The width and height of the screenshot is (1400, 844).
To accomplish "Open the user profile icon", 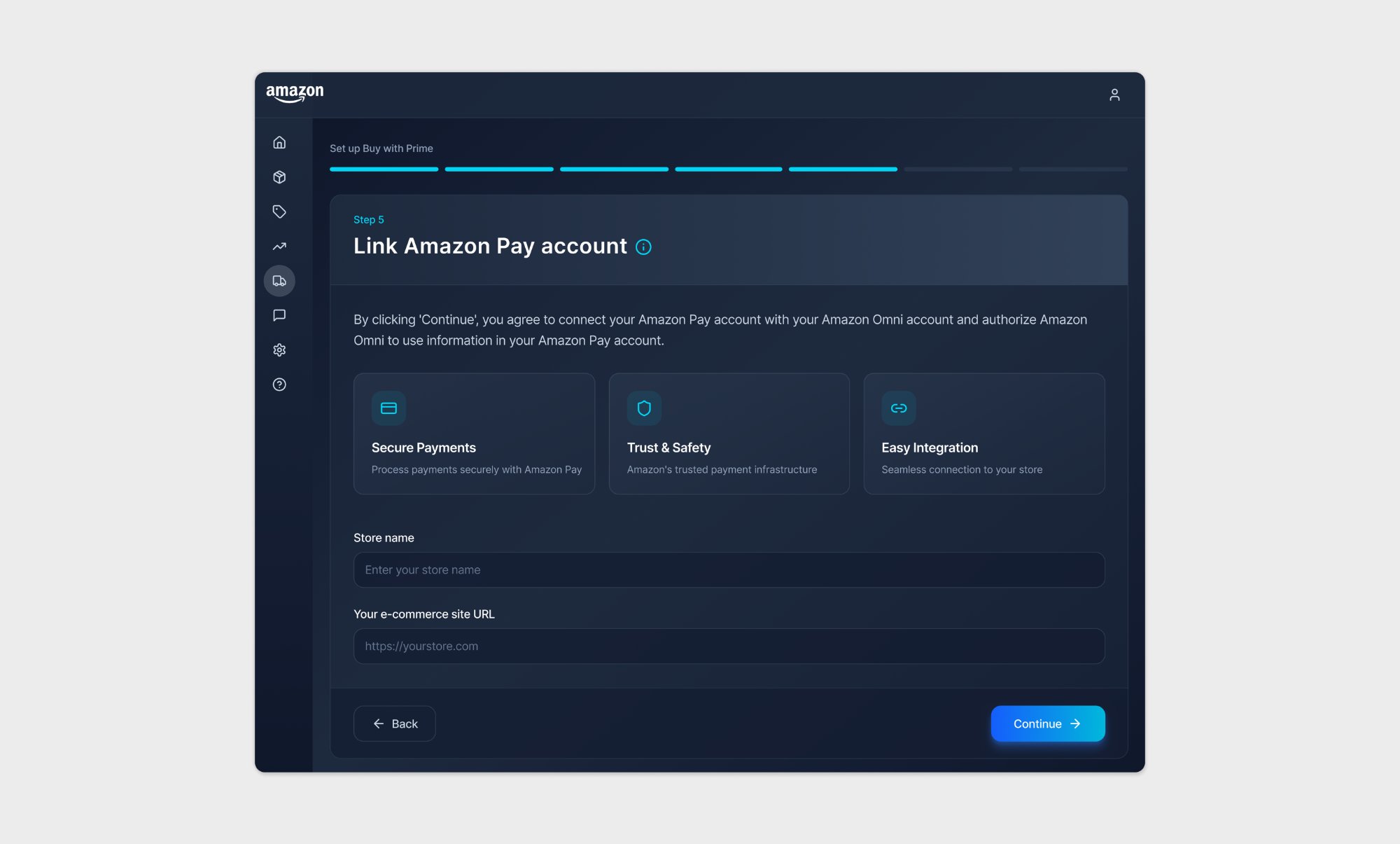I will point(1114,95).
